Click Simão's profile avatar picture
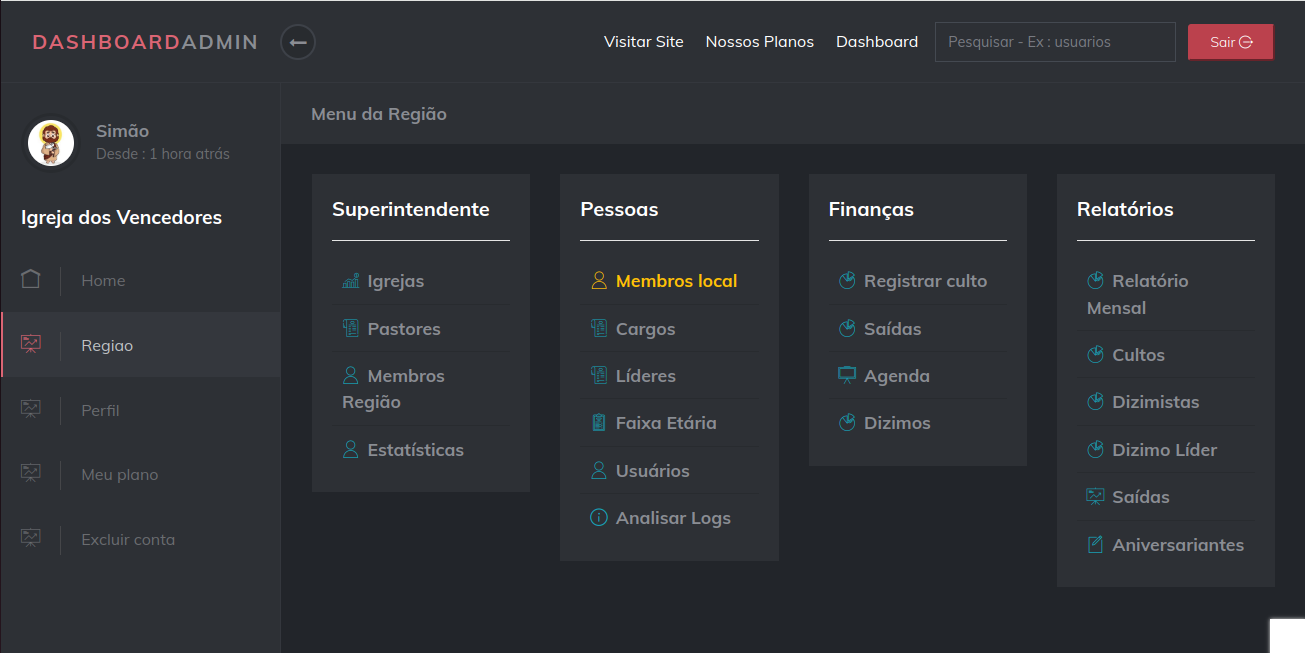 (x=51, y=143)
